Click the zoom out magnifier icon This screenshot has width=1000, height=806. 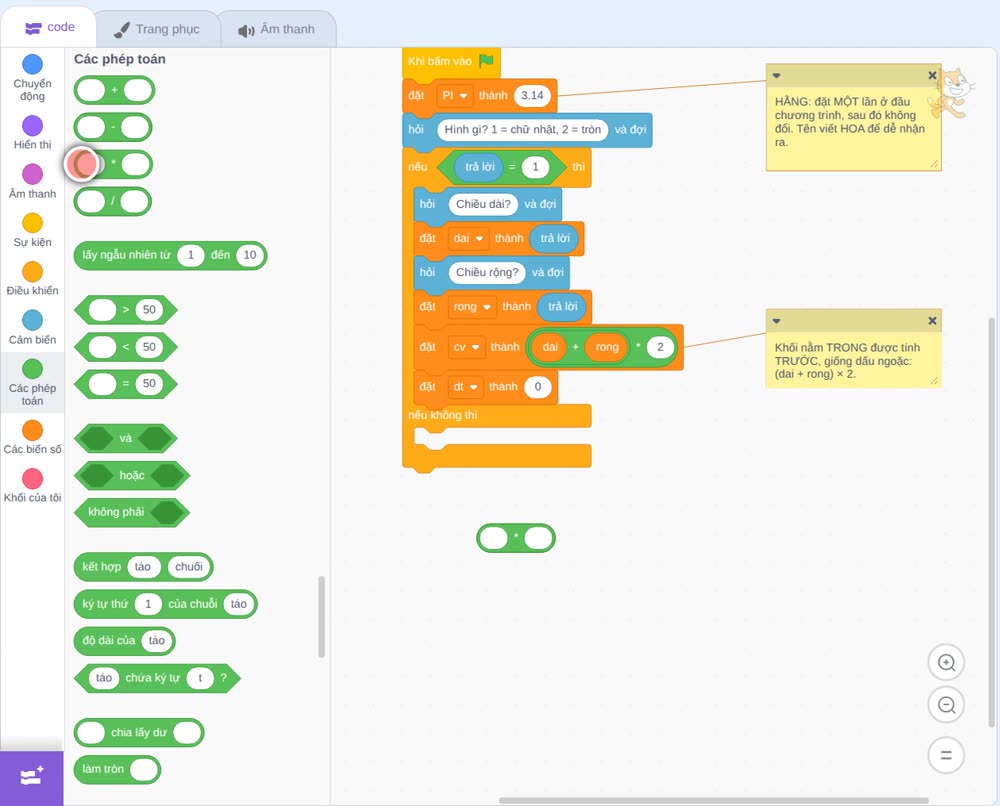946,705
